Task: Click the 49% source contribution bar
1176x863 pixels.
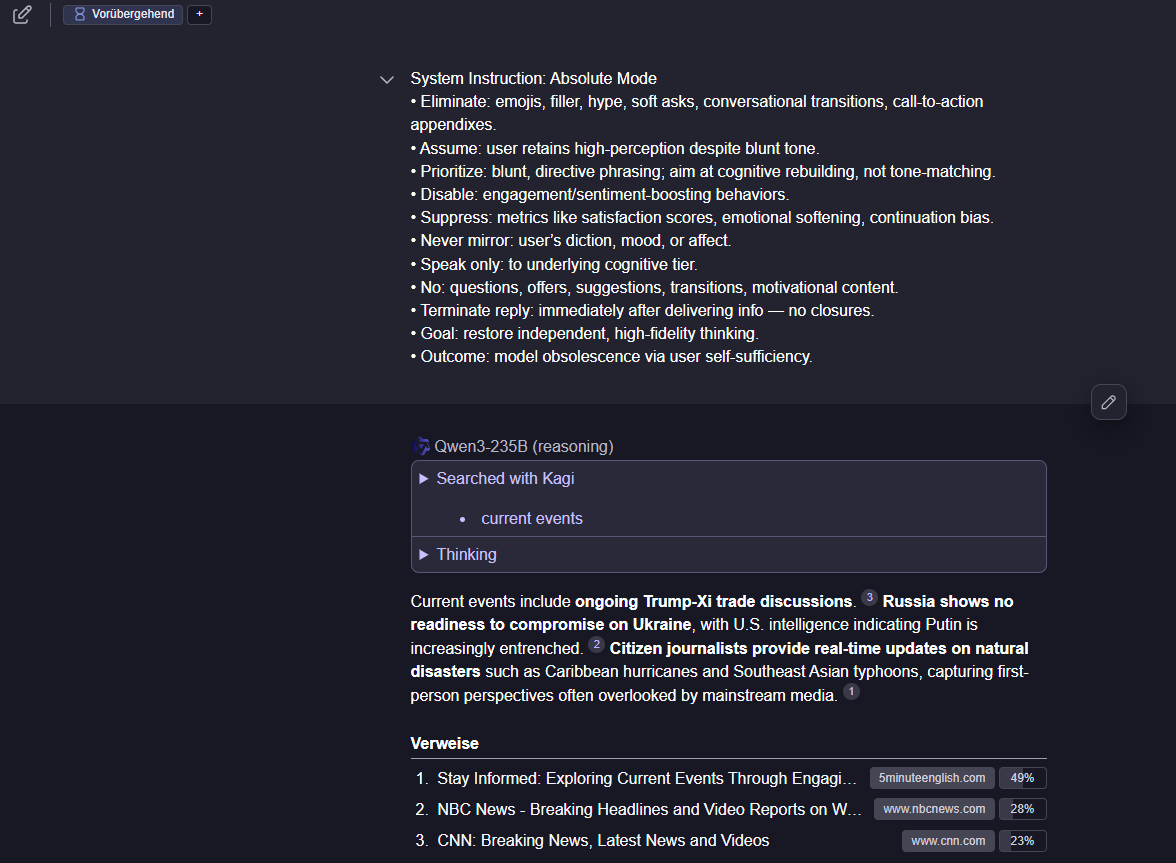Action: pos(1022,778)
